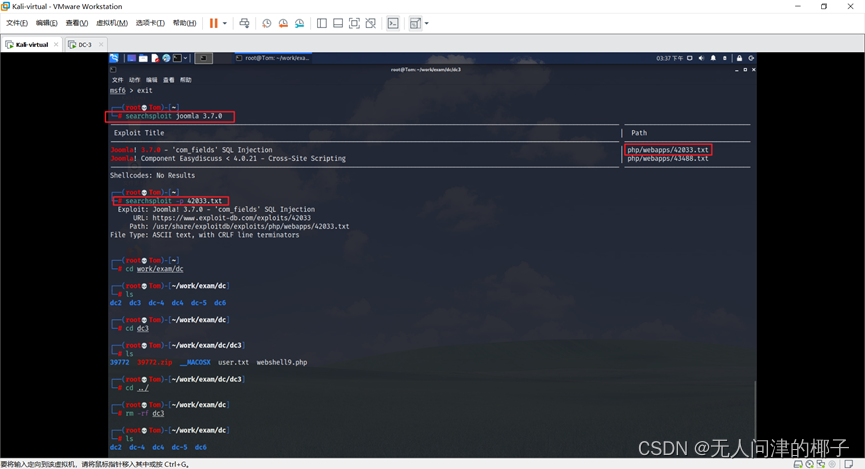Pause the virtual machine with the orange button
This screenshot has height=469, width=865.
coord(213,23)
